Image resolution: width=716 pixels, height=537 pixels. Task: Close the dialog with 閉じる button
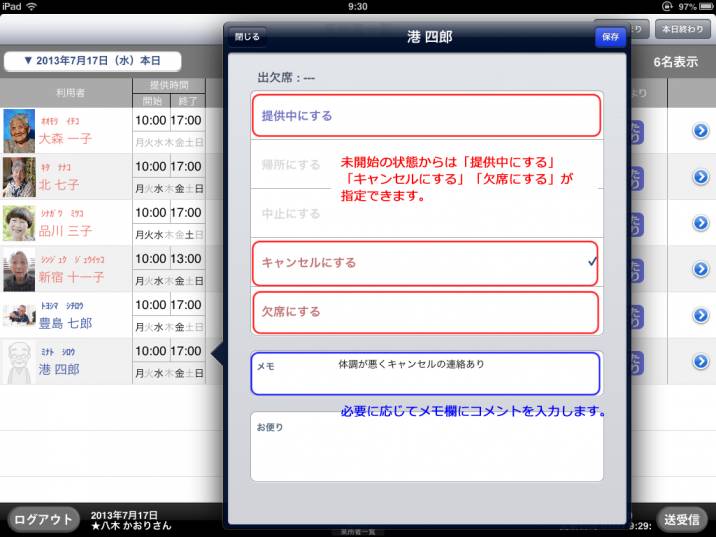click(246, 37)
